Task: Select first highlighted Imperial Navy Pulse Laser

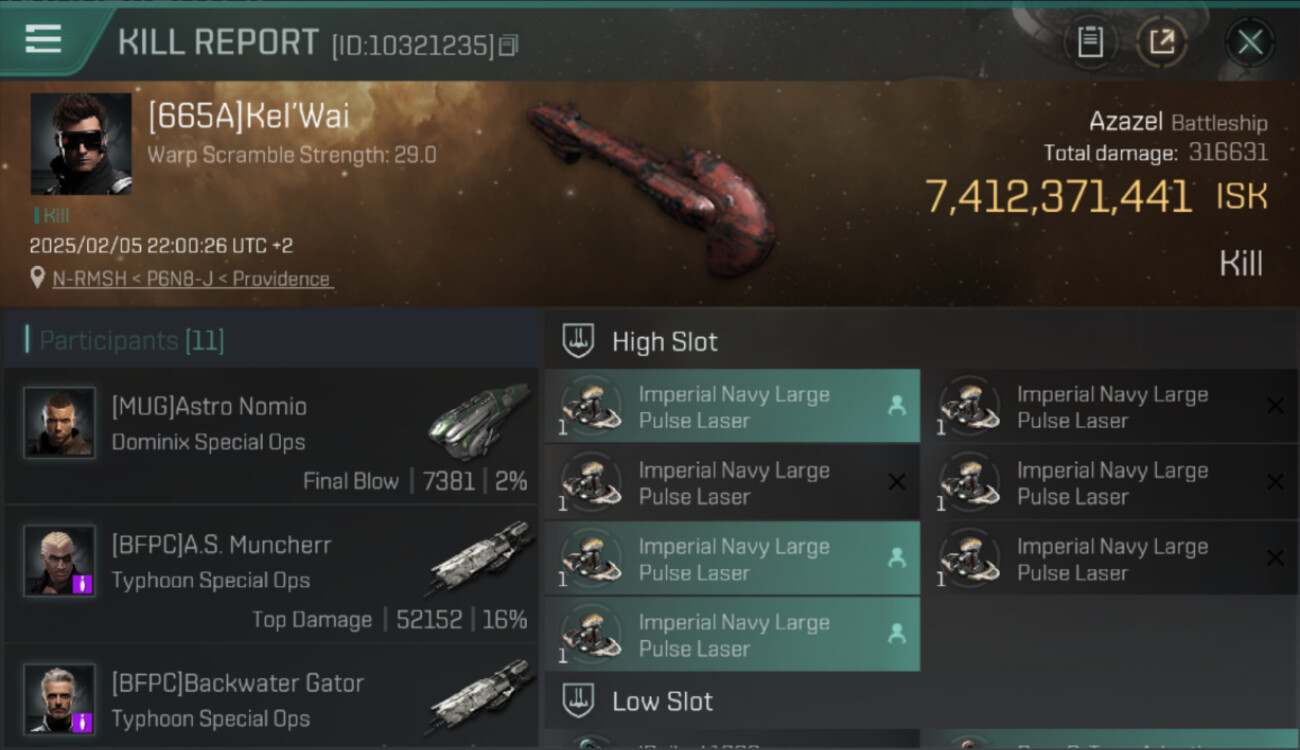Action: point(732,406)
